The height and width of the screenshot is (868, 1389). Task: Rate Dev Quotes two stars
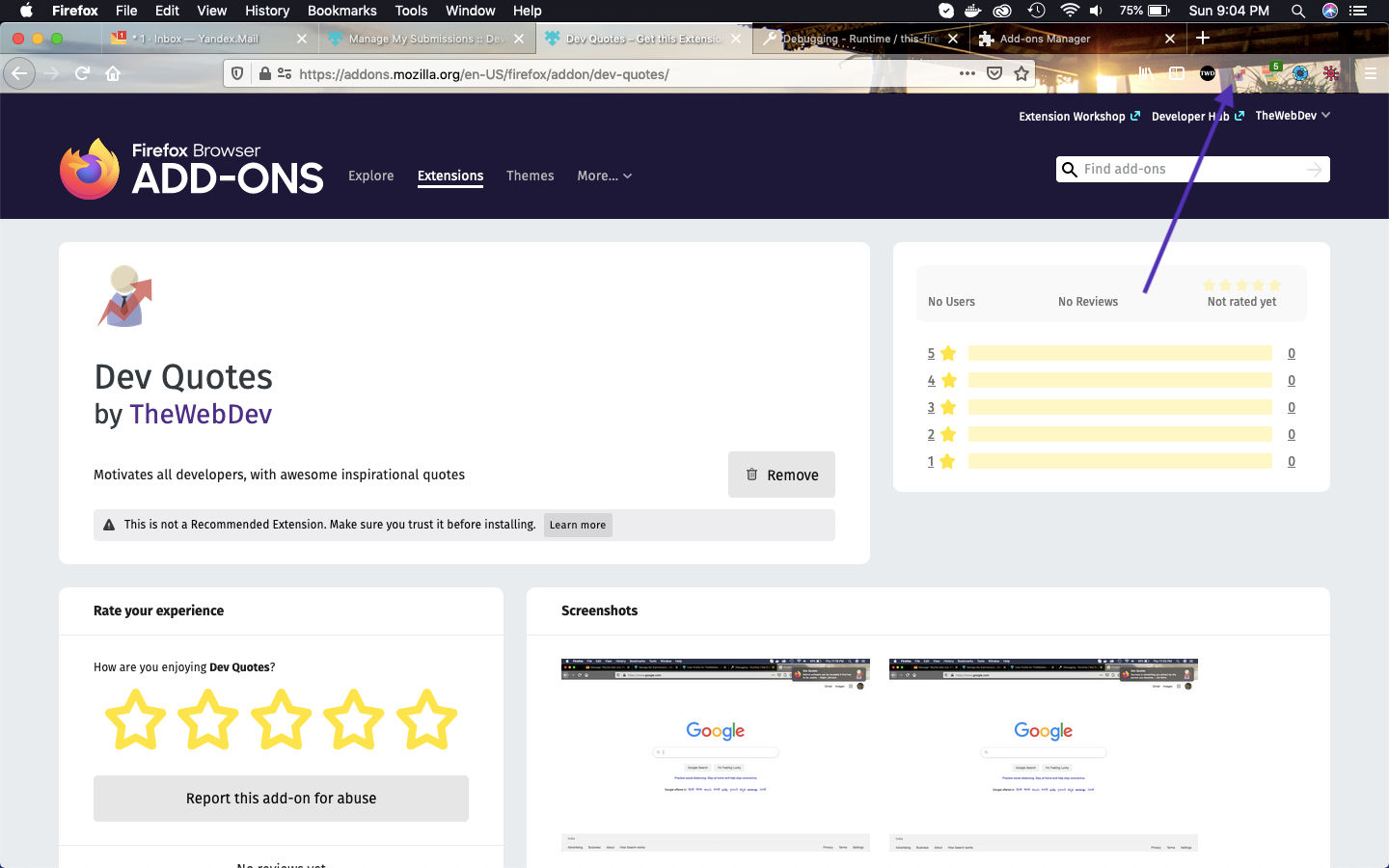(208, 719)
